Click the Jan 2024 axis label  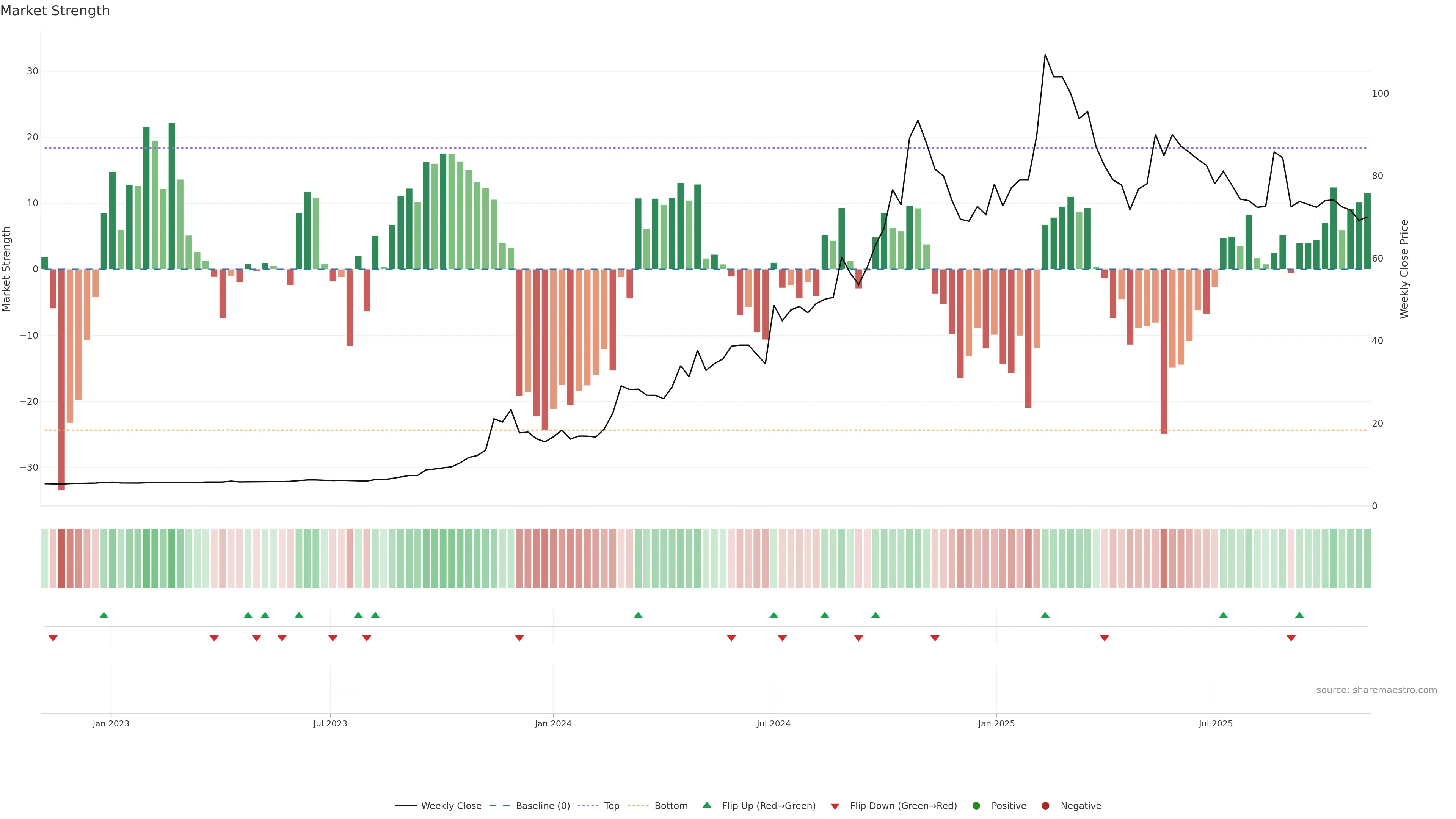[553, 723]
